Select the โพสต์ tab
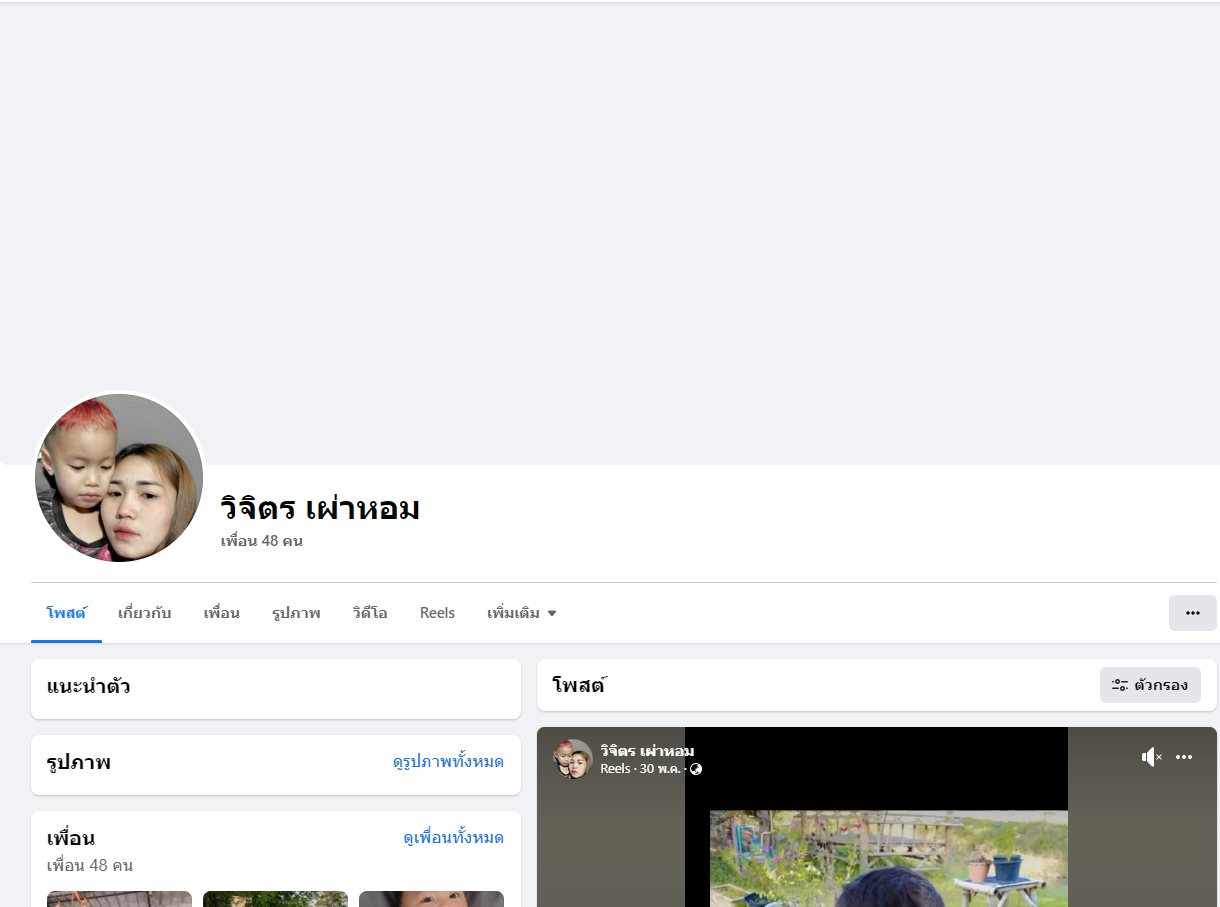This screenshot has height=907, width=1220. (66, 613)
